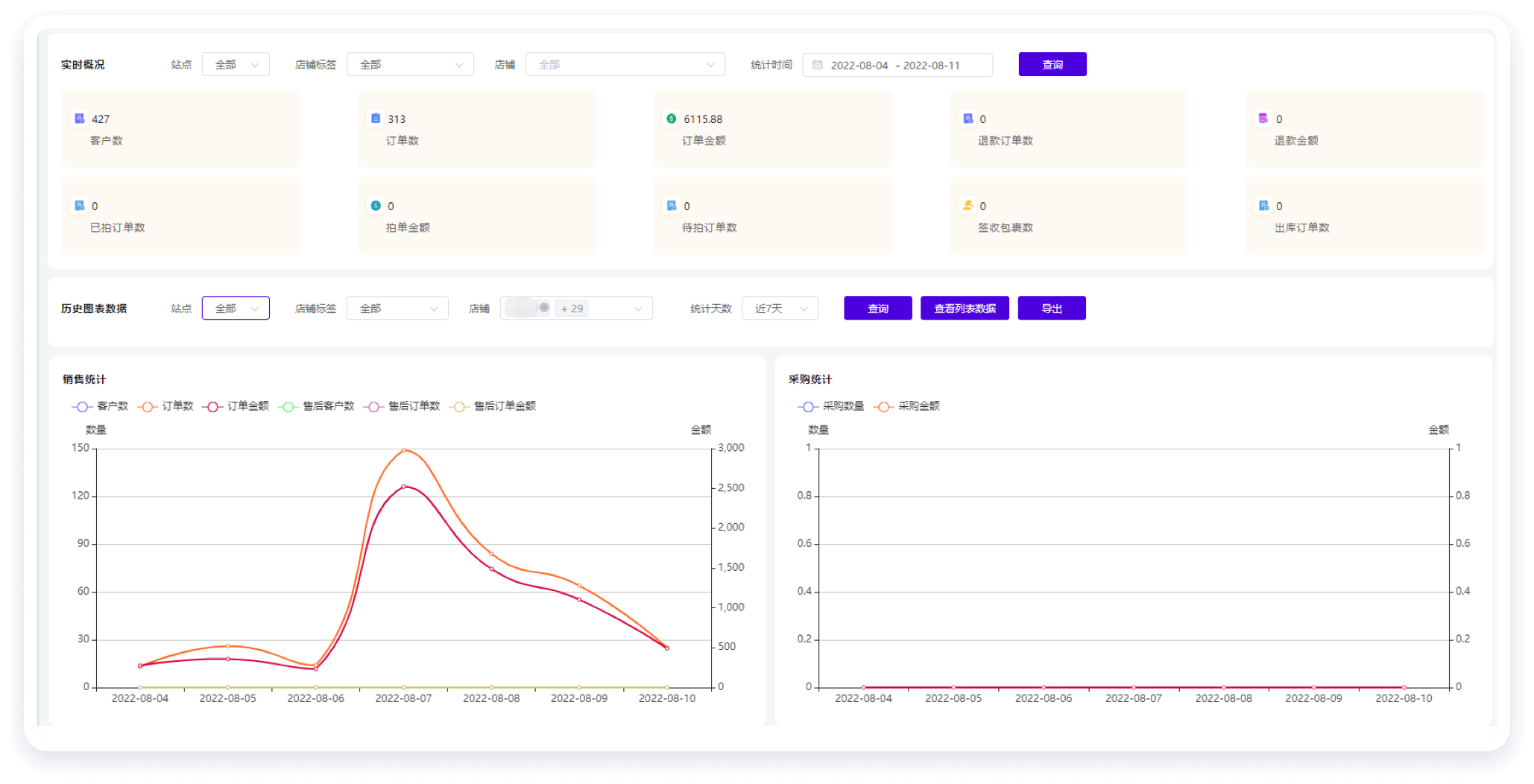Toggle 订单金额 legend series visibility
1534x784 pixels.
[236, 406]
